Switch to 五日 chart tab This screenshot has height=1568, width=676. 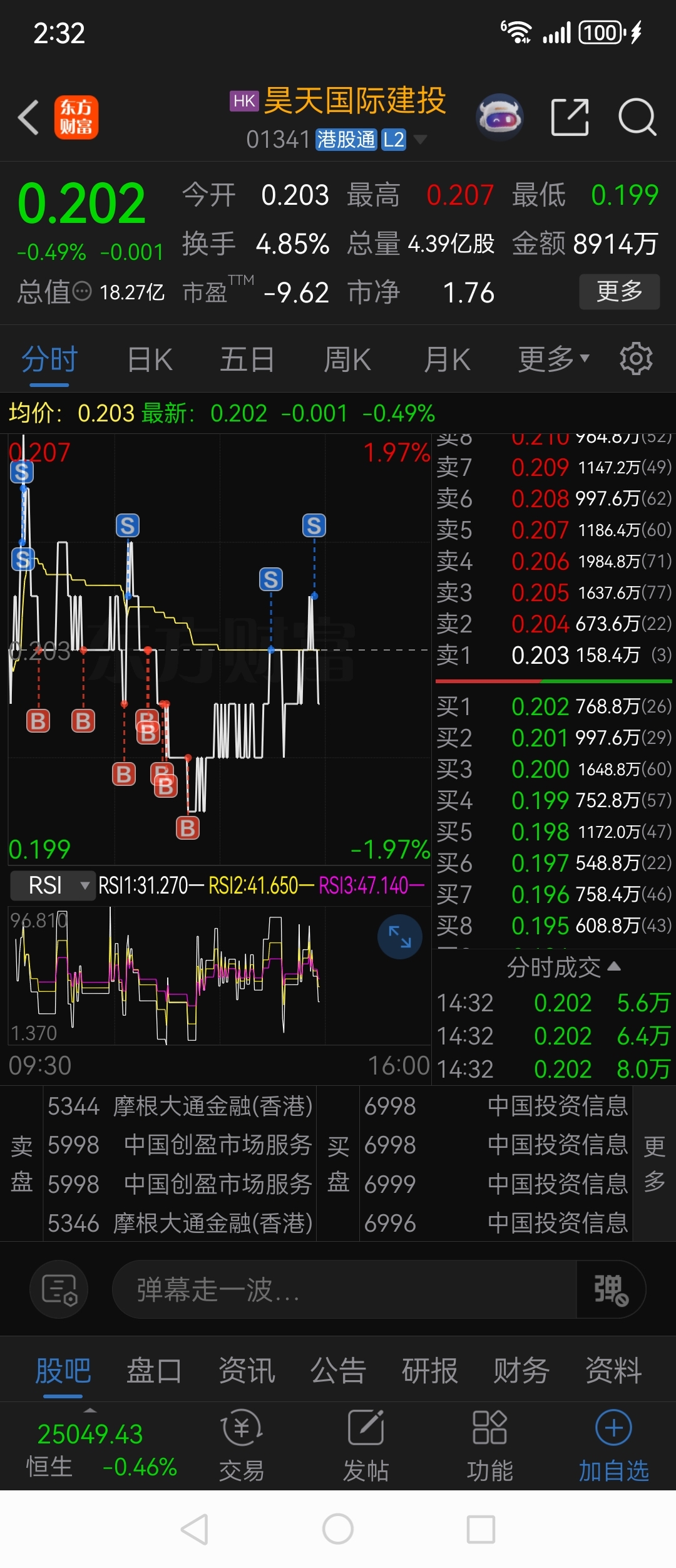247,359
